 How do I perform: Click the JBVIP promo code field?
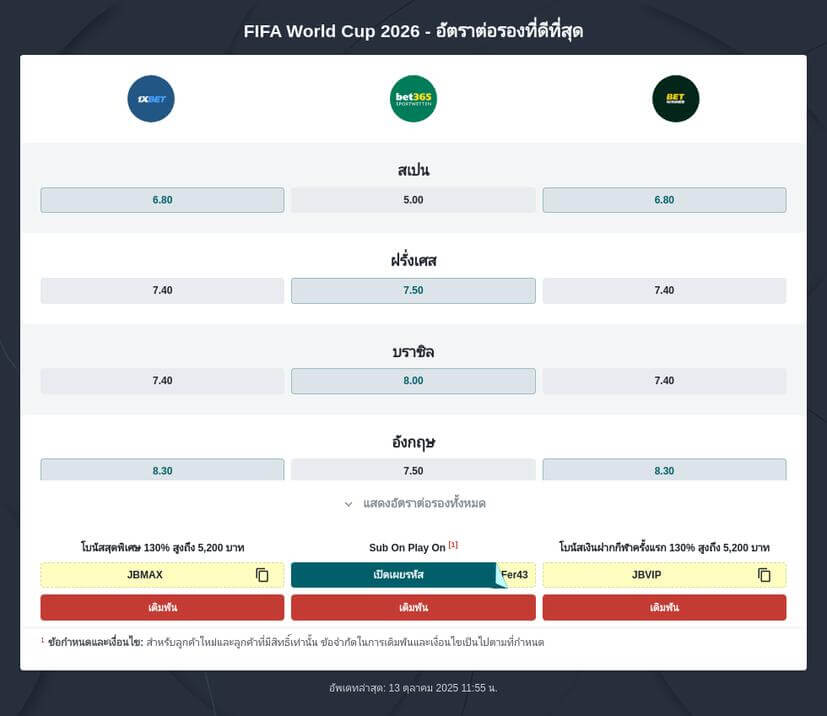(x=647, y=575)
